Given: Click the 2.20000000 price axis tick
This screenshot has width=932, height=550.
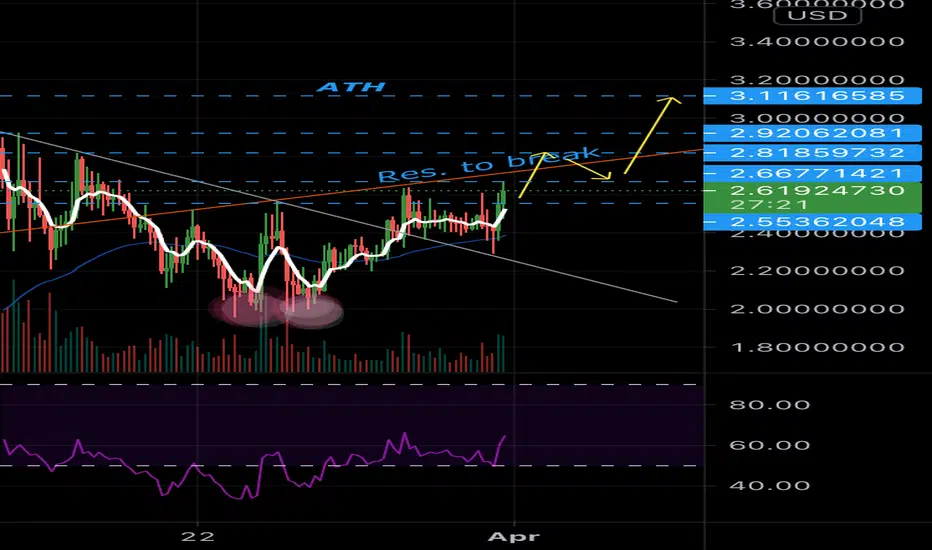Looking at the screenshot, I should [817, 271].
